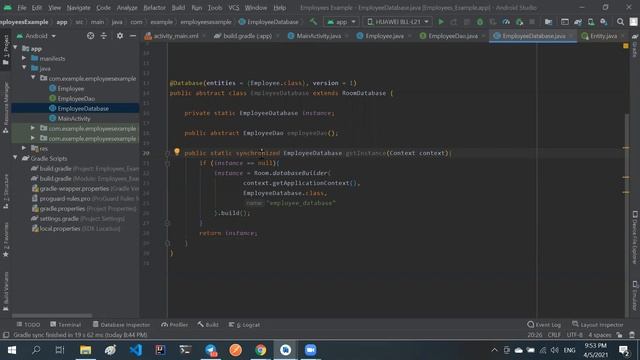
Task: Open HUAWEI device selector dropdown
Action: pos(398,22)
